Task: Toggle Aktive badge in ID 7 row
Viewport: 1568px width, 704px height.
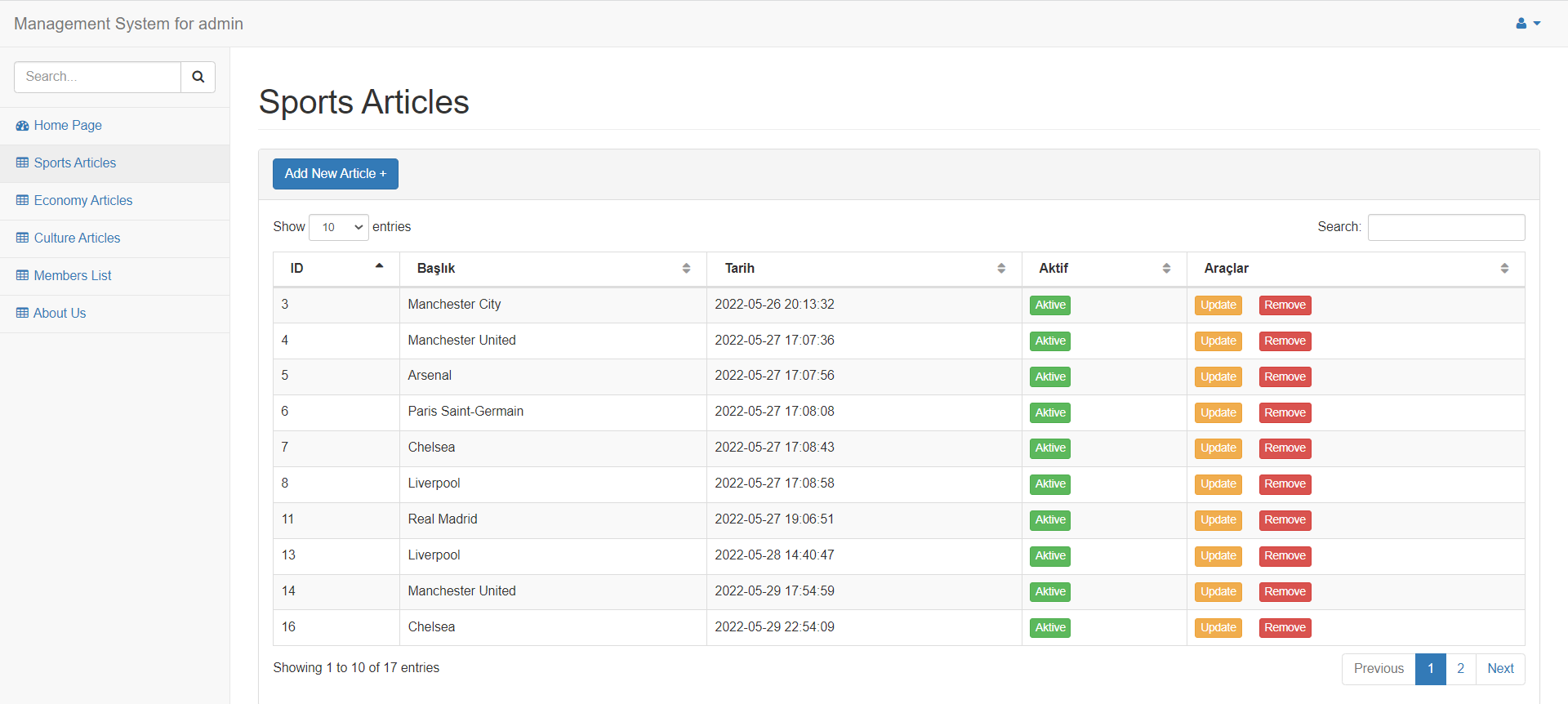Action: 1050,448
